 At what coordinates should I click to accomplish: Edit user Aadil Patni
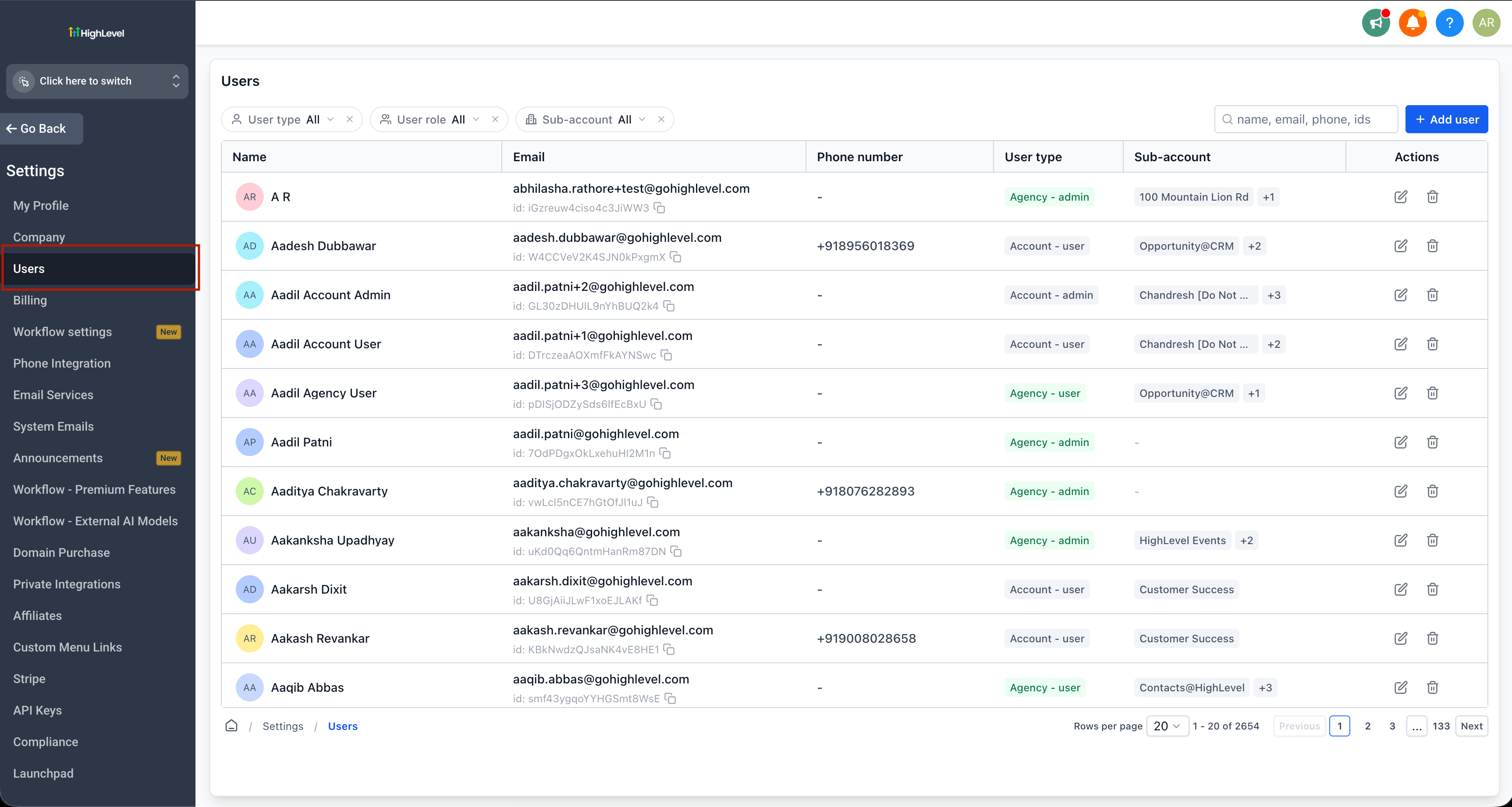point(1401,442)
